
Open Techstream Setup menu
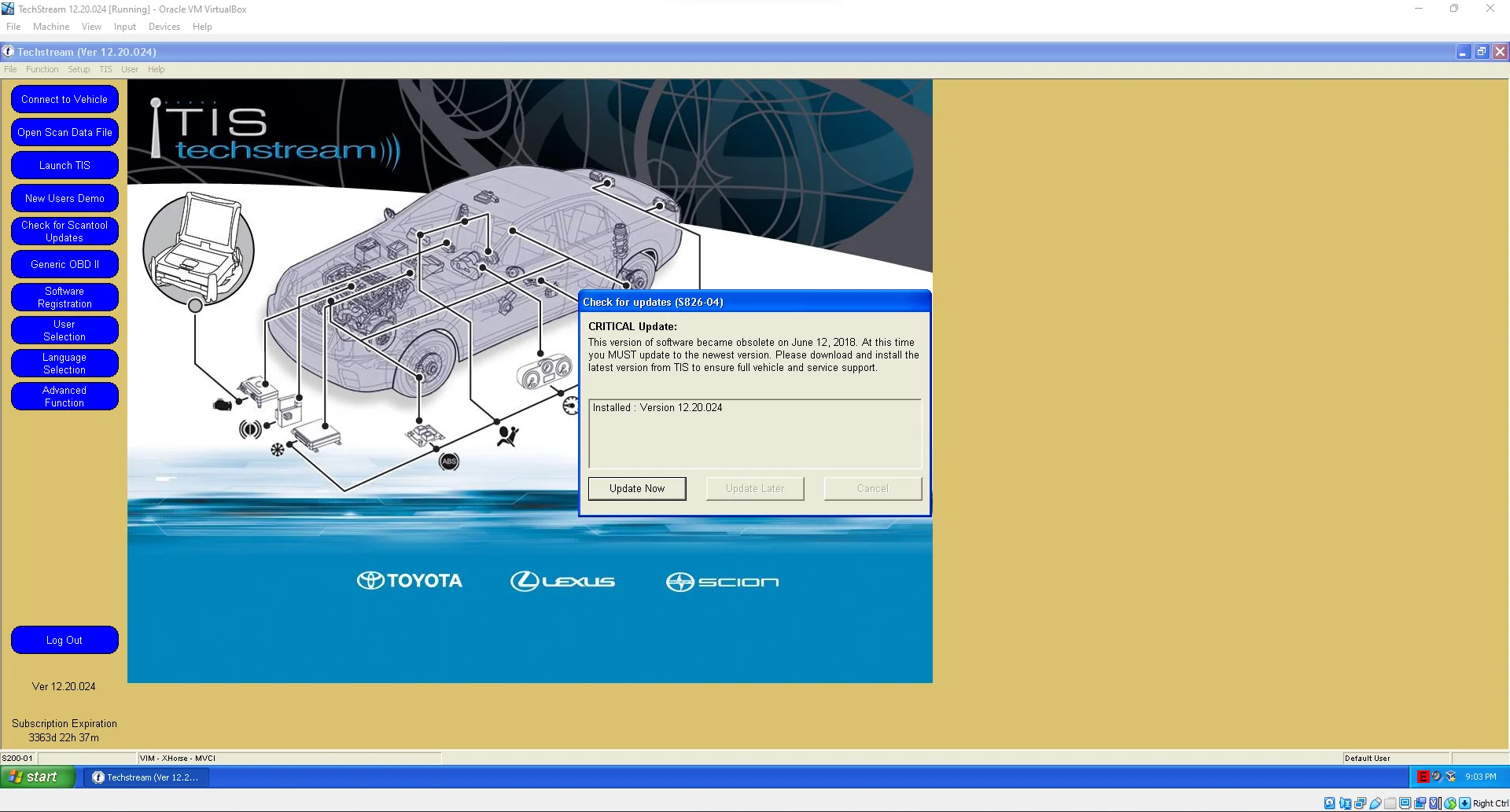coord(79,69)
